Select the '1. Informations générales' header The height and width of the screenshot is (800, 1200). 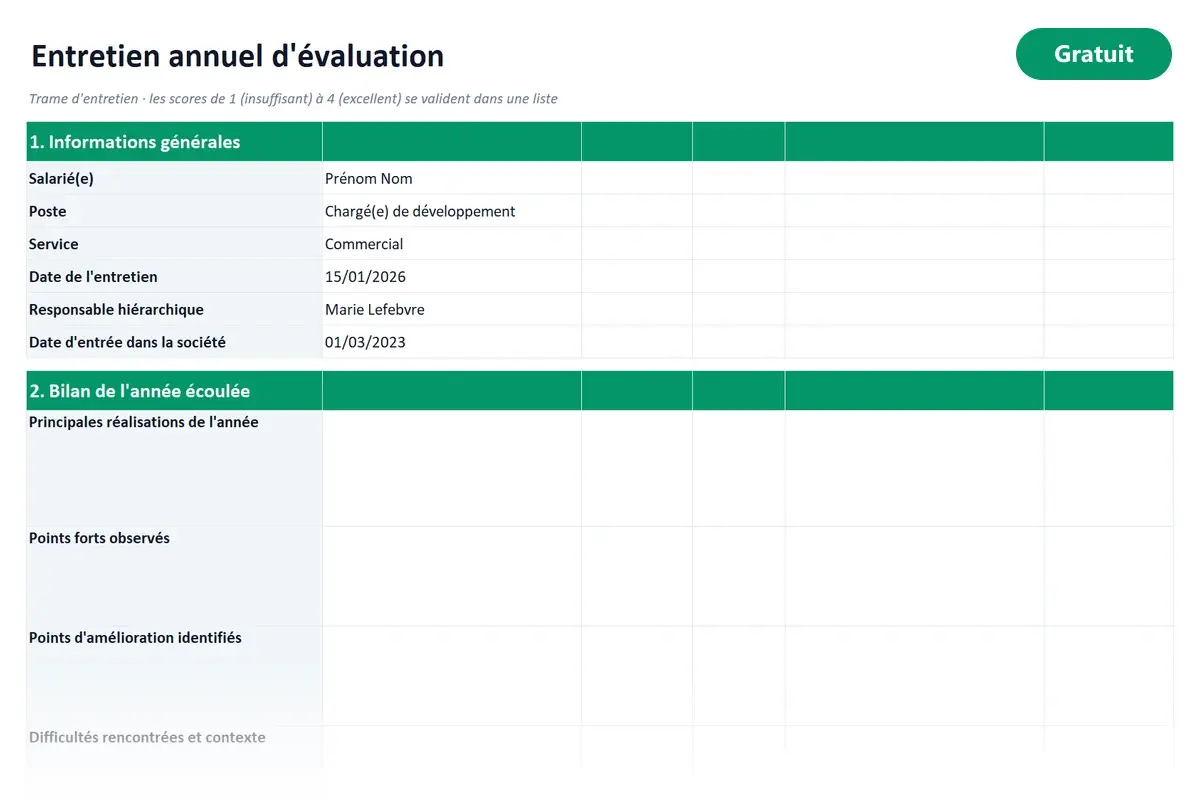coord(174,142)
